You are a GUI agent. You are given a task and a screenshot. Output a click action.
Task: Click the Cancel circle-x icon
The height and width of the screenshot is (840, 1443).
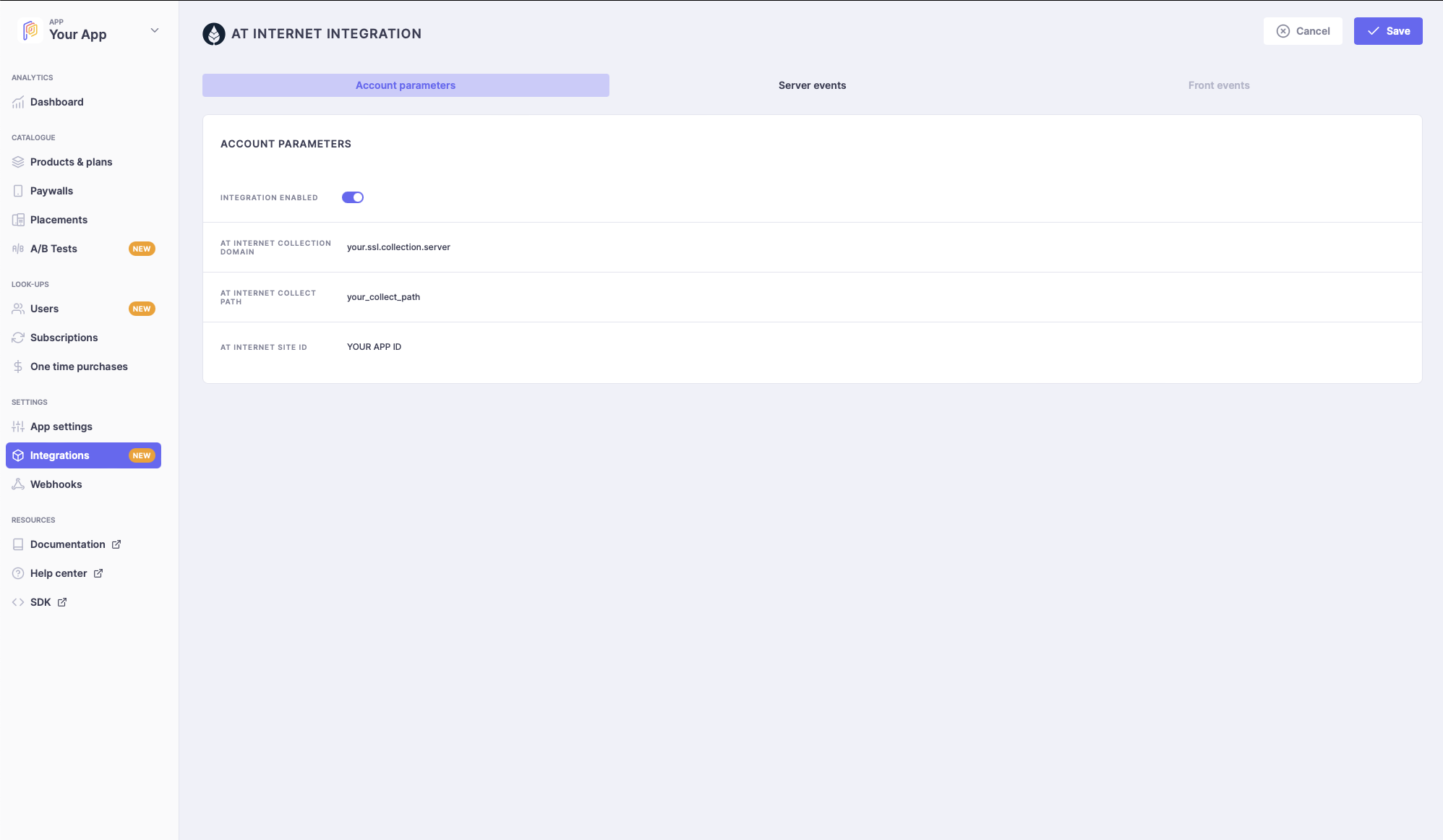click(x=1283, y=31)
